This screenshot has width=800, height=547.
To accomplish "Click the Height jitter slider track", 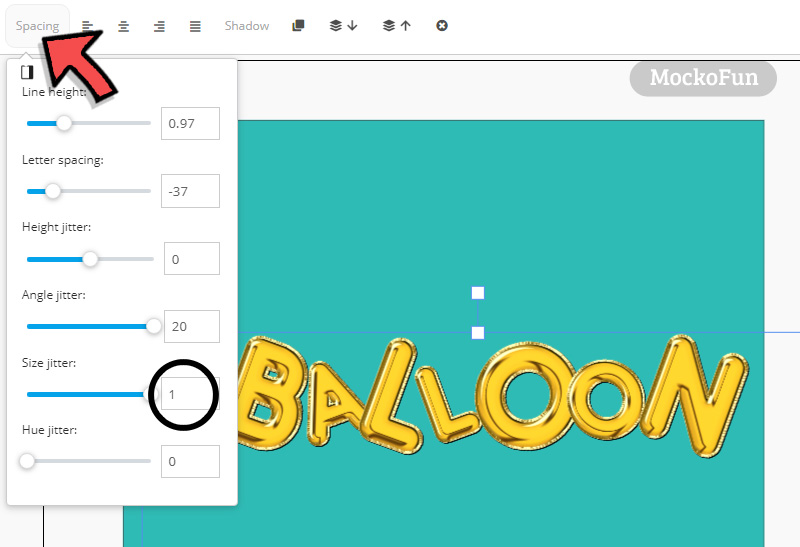I will click(x=90, y=259).
